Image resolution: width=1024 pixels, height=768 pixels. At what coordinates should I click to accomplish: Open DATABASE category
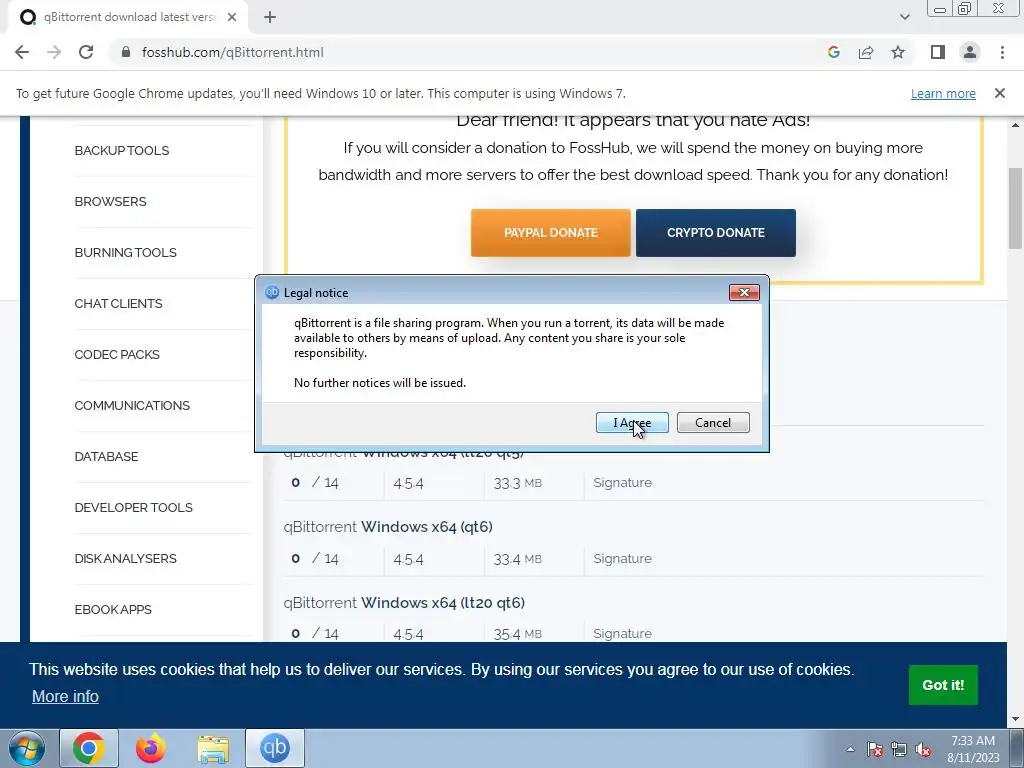tap(106, 456)
